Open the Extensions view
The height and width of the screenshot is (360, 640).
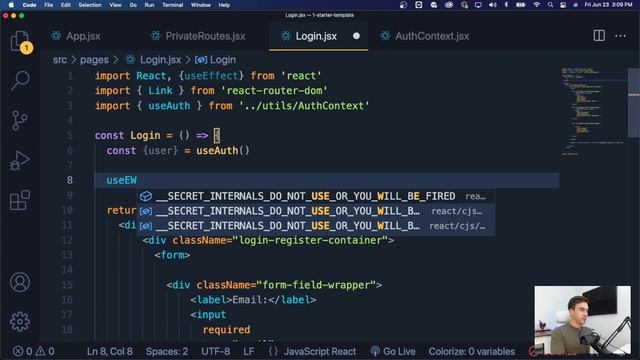pyautogui.click(x=20, y=200)
